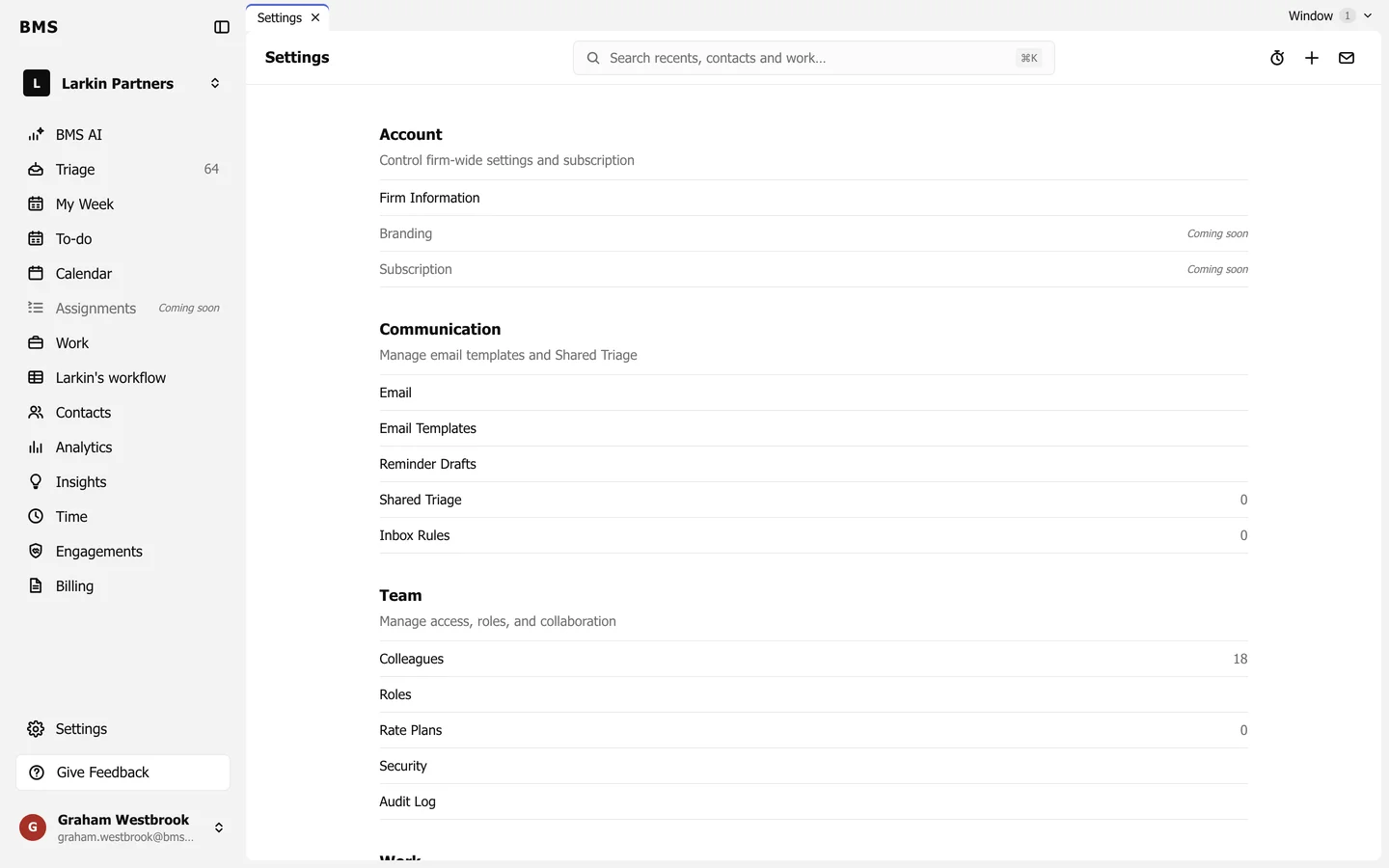This screenshot has height=868, width=1389.
Task: Click the Settings gear icon in sidebar
Action: (x=36, y=729)
